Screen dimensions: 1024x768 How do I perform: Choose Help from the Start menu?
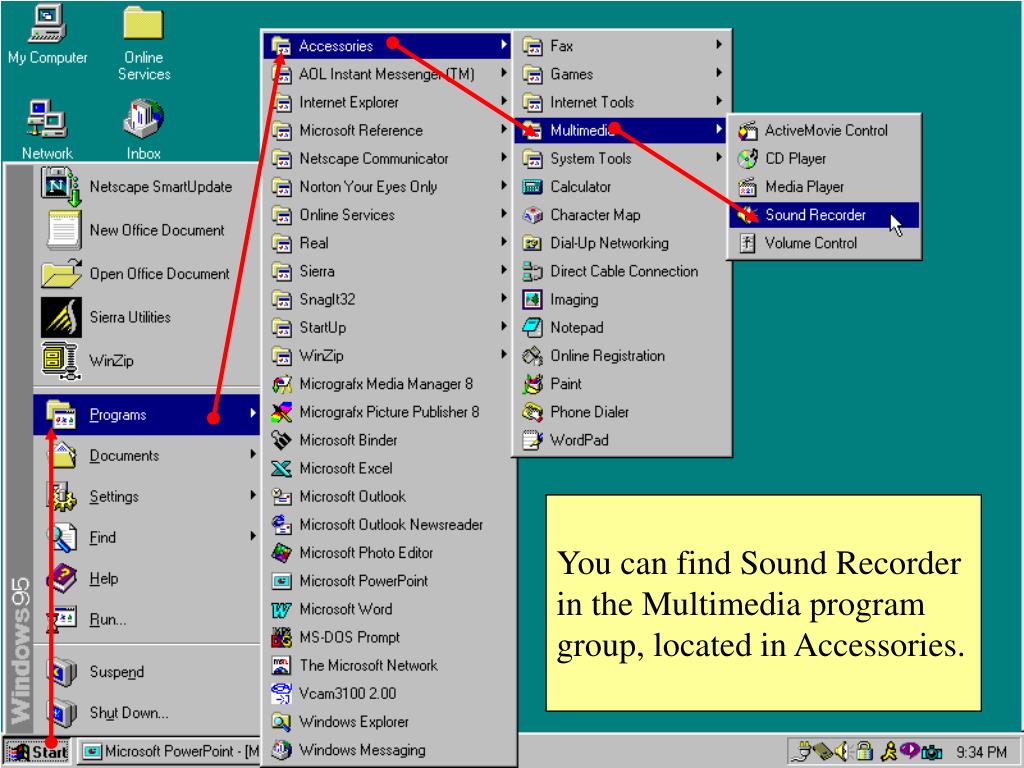[x=146, y=578]
